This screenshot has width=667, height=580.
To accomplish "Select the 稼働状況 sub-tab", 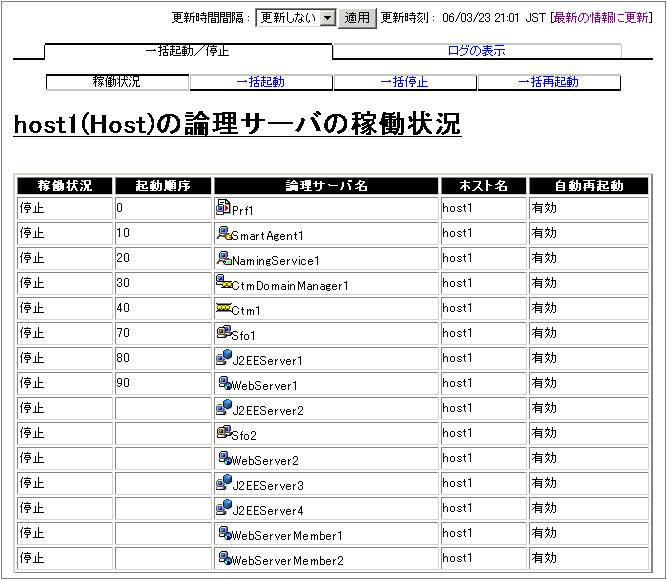I will click(x=117, y=82).
